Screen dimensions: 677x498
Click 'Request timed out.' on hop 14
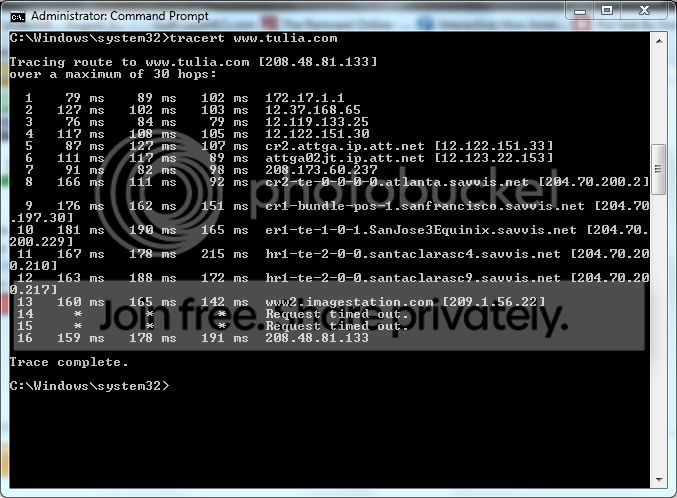(x=337, y=314)
